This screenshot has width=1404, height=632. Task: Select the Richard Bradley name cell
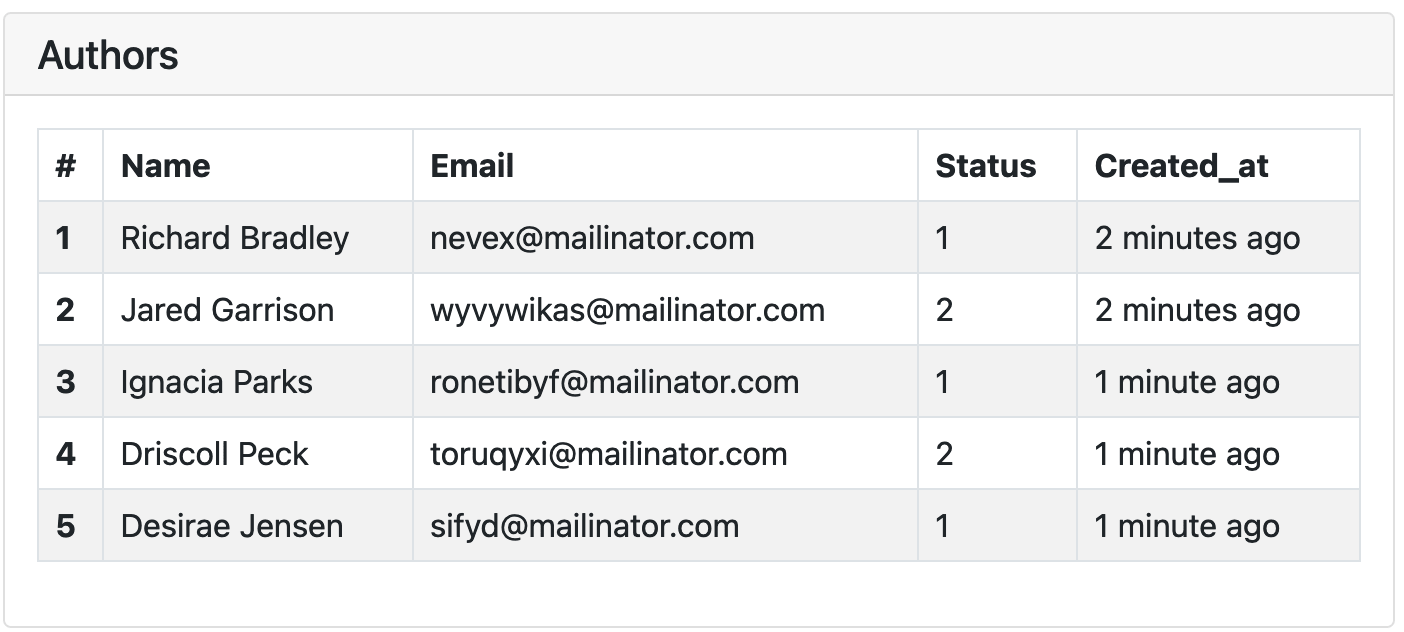pyautogui.click(x=235, y=238)
